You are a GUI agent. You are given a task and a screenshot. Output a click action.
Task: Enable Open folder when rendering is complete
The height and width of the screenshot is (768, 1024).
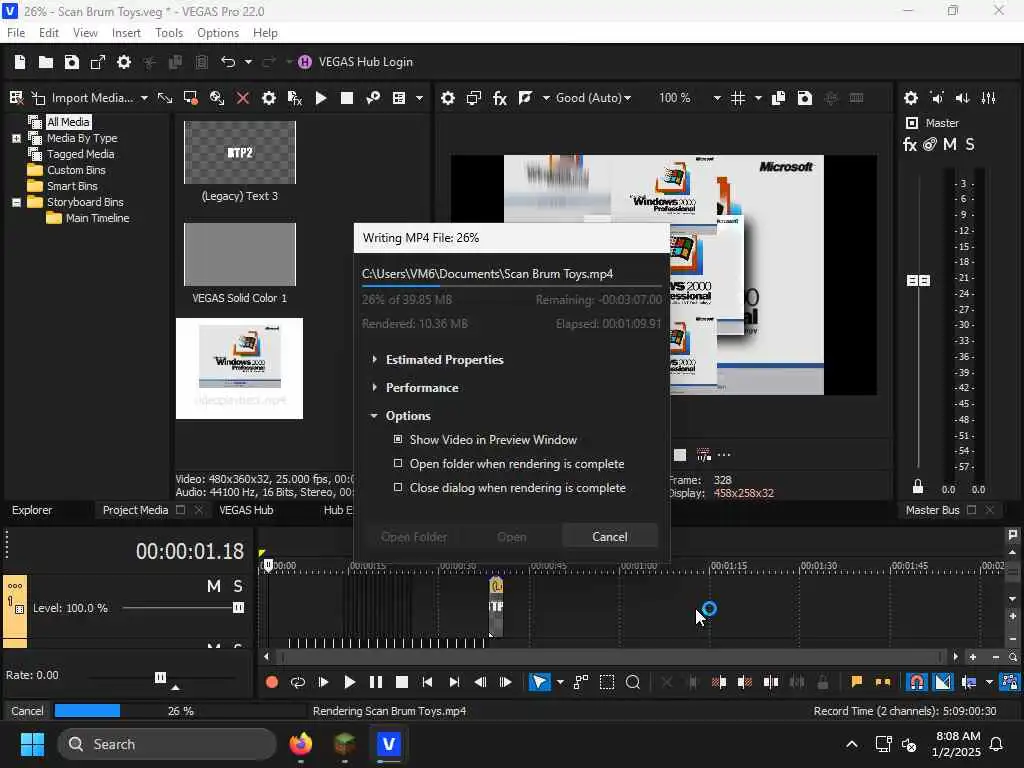pos(398,464)
